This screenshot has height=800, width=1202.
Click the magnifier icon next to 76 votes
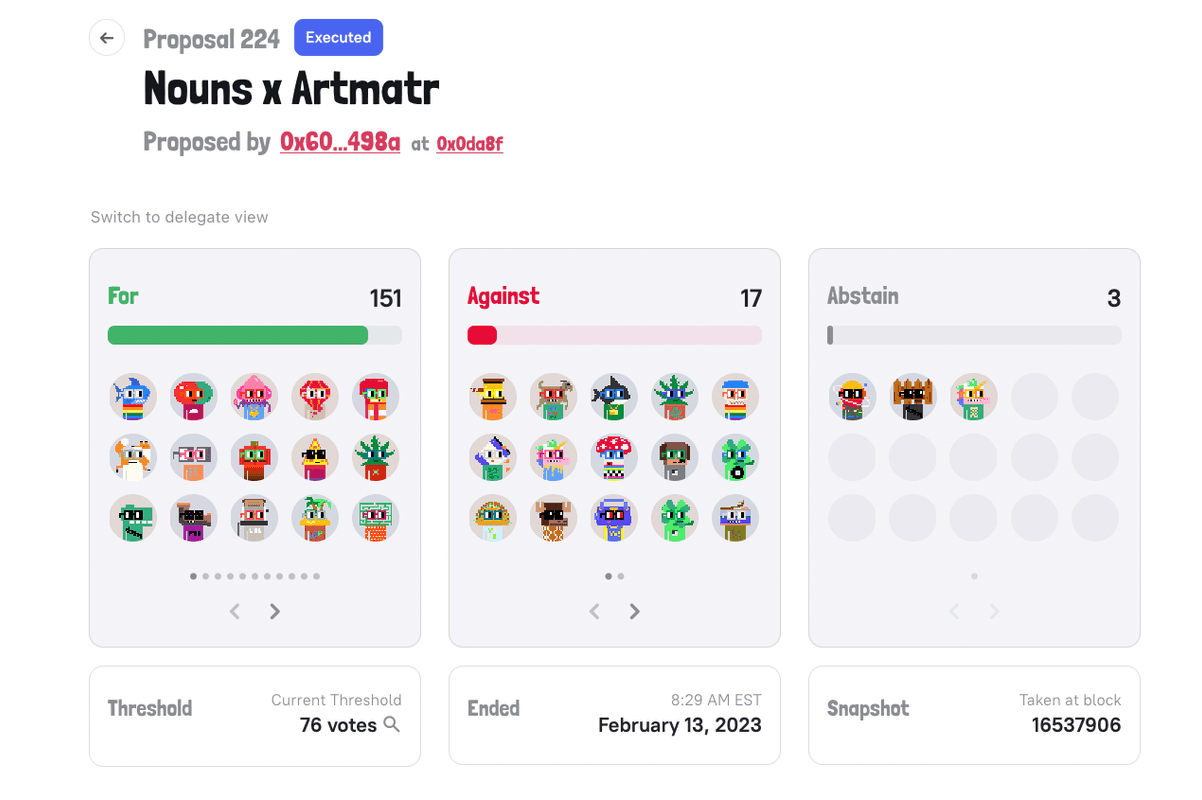[x=392, y=724]
